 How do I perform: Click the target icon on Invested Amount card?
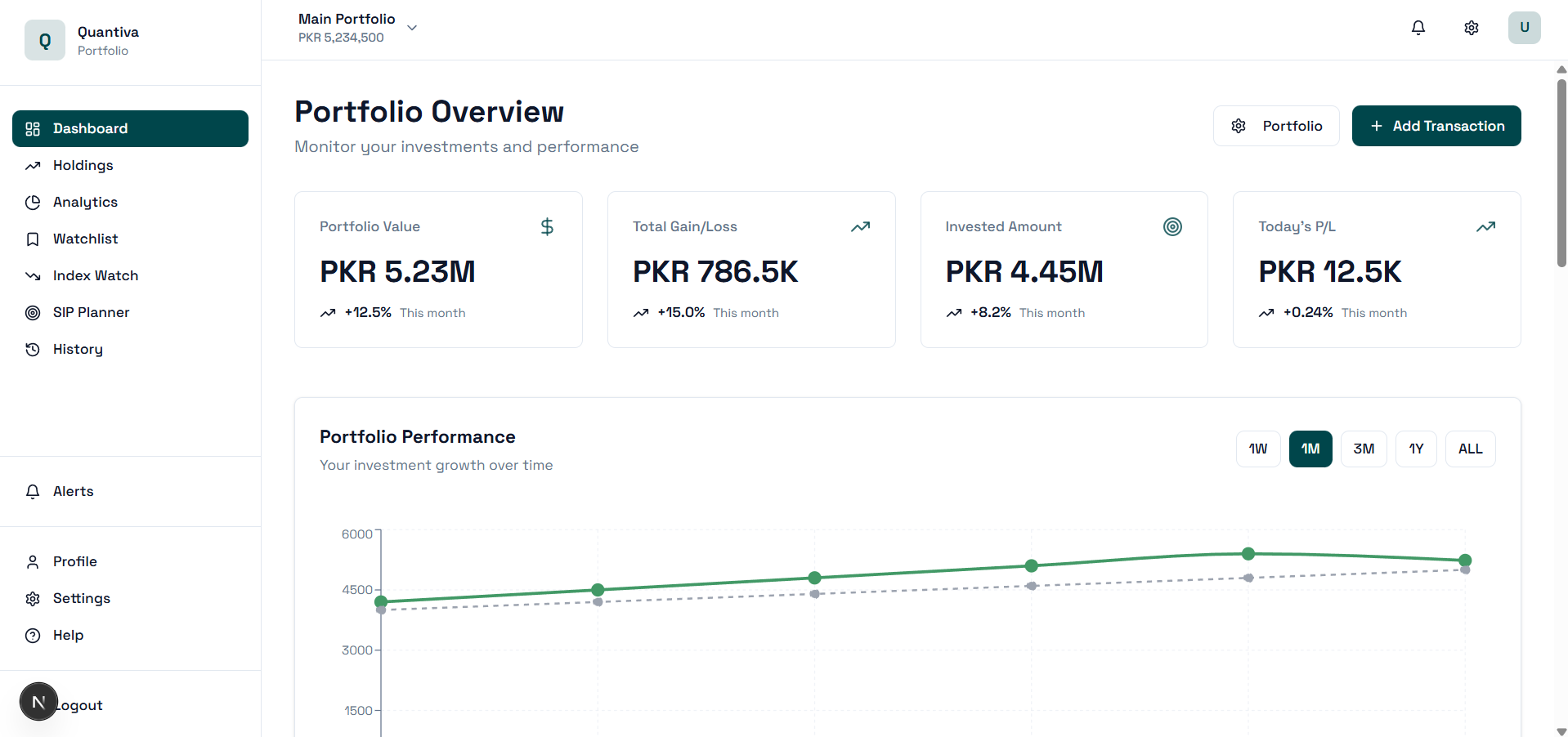tap(1172, 226)
